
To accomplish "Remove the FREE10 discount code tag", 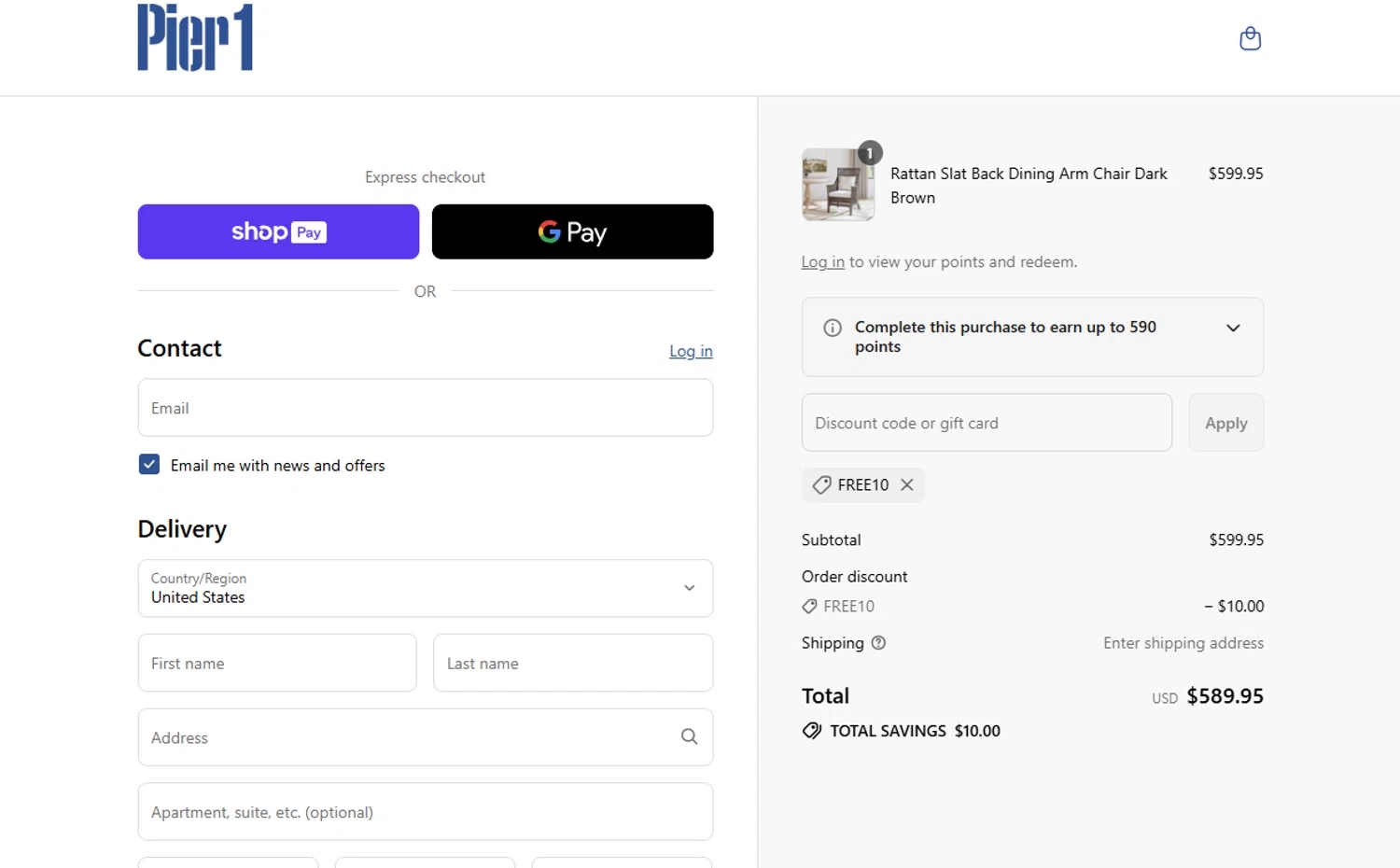I will [907, 485].
